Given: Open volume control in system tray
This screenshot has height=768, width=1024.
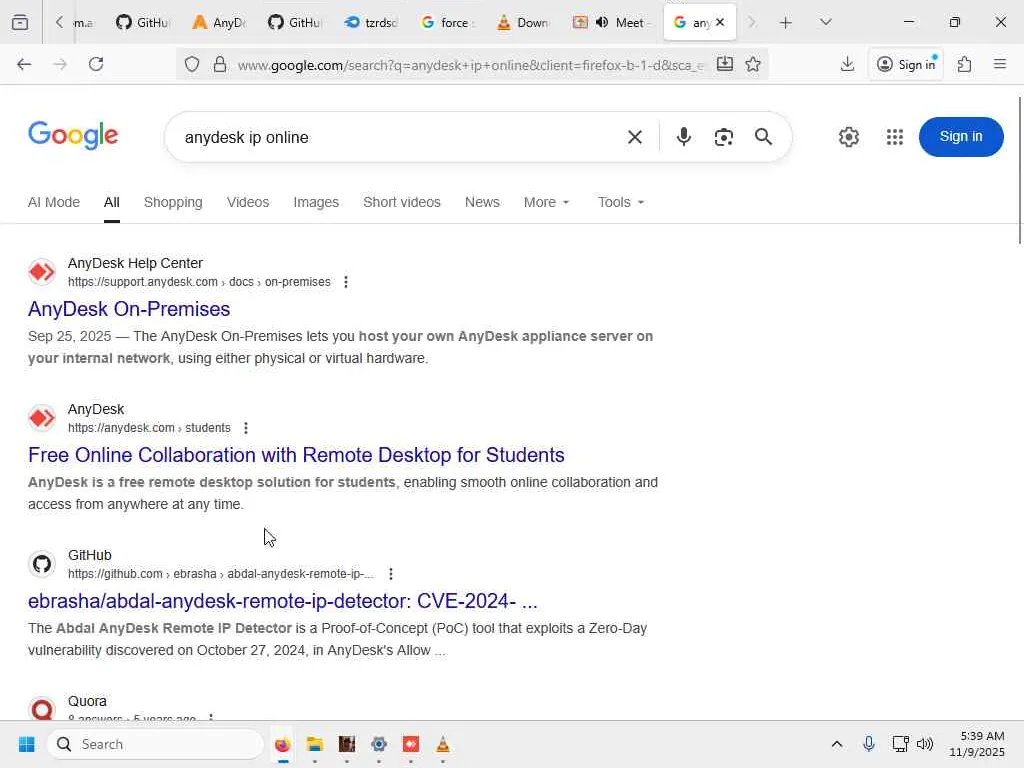Looking at the screenshot, I should tap(925, 744).
